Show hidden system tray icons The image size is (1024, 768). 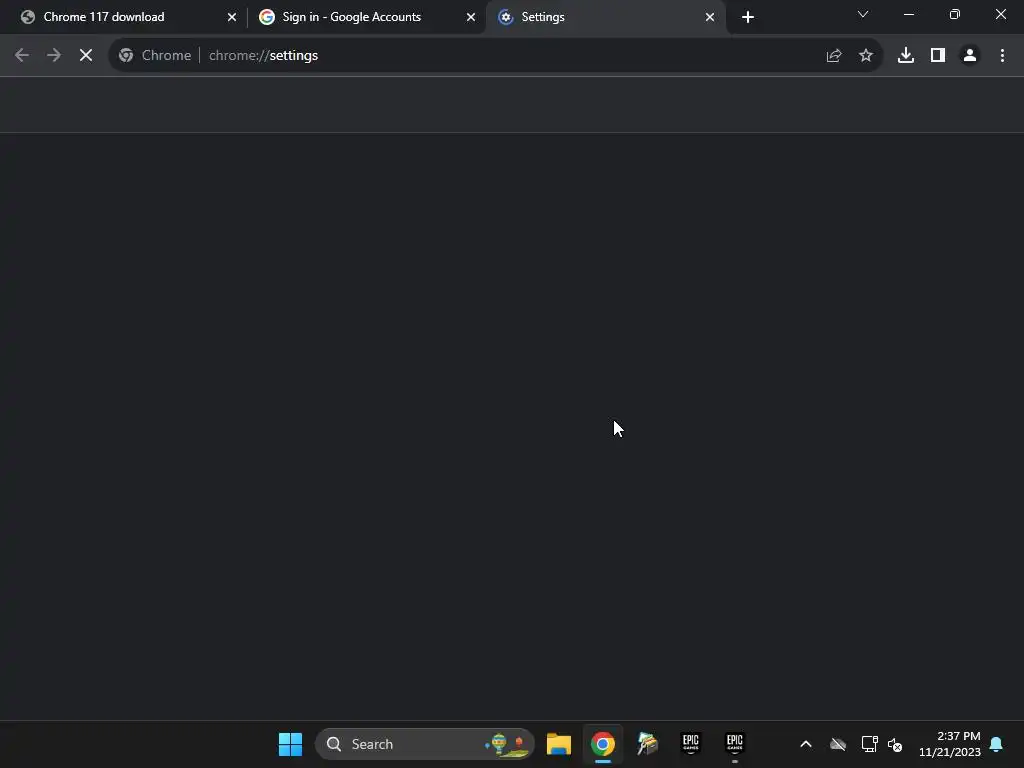pos(806,744)
